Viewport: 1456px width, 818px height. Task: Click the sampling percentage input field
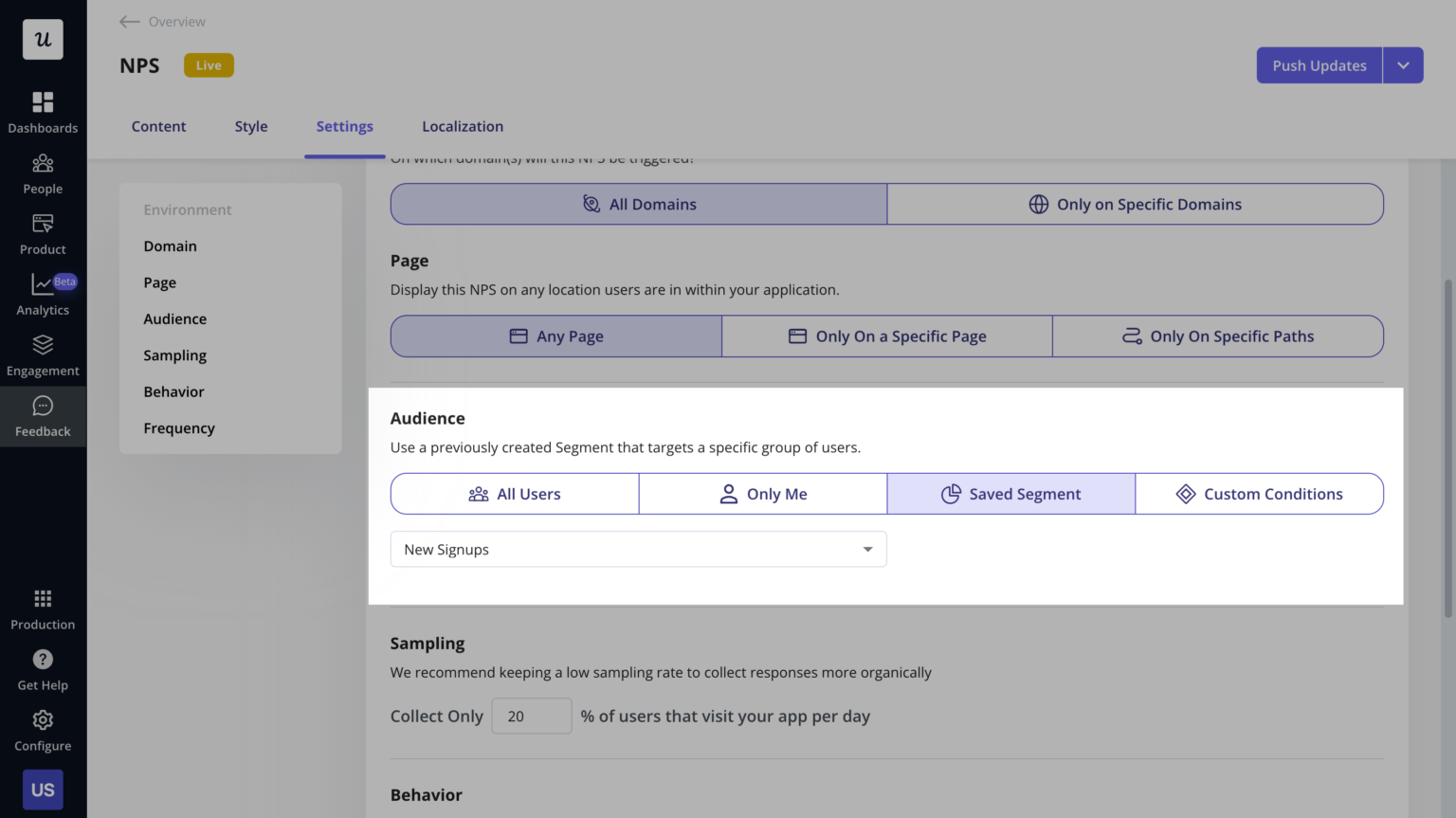pos(531,716)
